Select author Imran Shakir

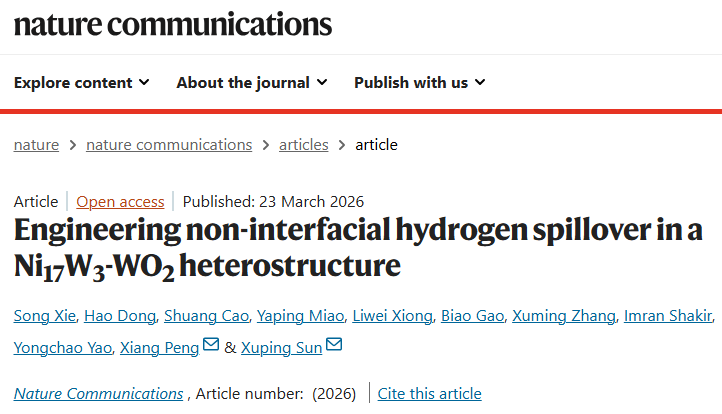pyautogui.click(x=668, y=317)
